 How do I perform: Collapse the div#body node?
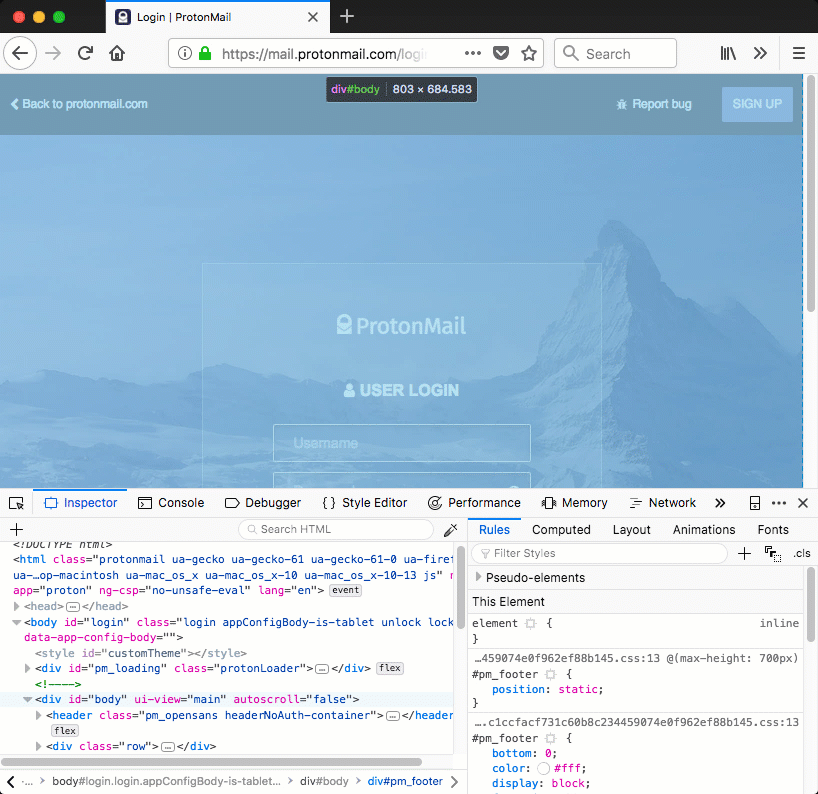click(x=27, y=700)
